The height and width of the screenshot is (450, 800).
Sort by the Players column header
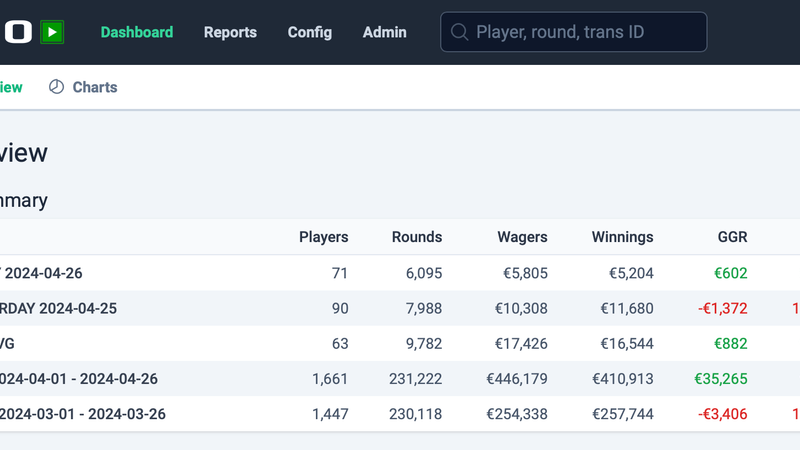(x=324, y=237)
